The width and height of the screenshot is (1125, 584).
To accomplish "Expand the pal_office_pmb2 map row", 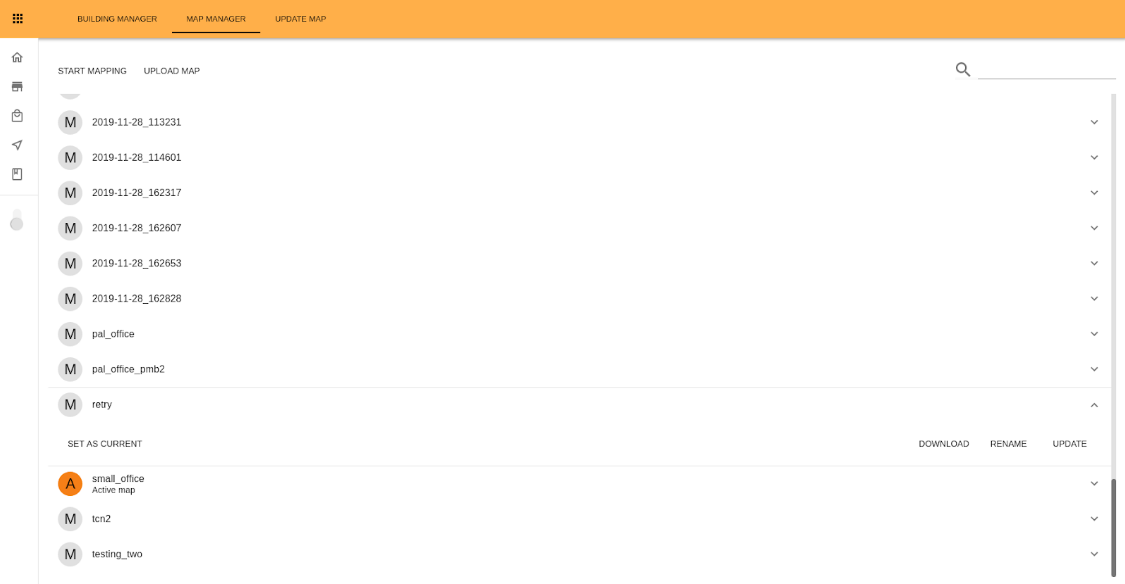I will [1094, 369].
